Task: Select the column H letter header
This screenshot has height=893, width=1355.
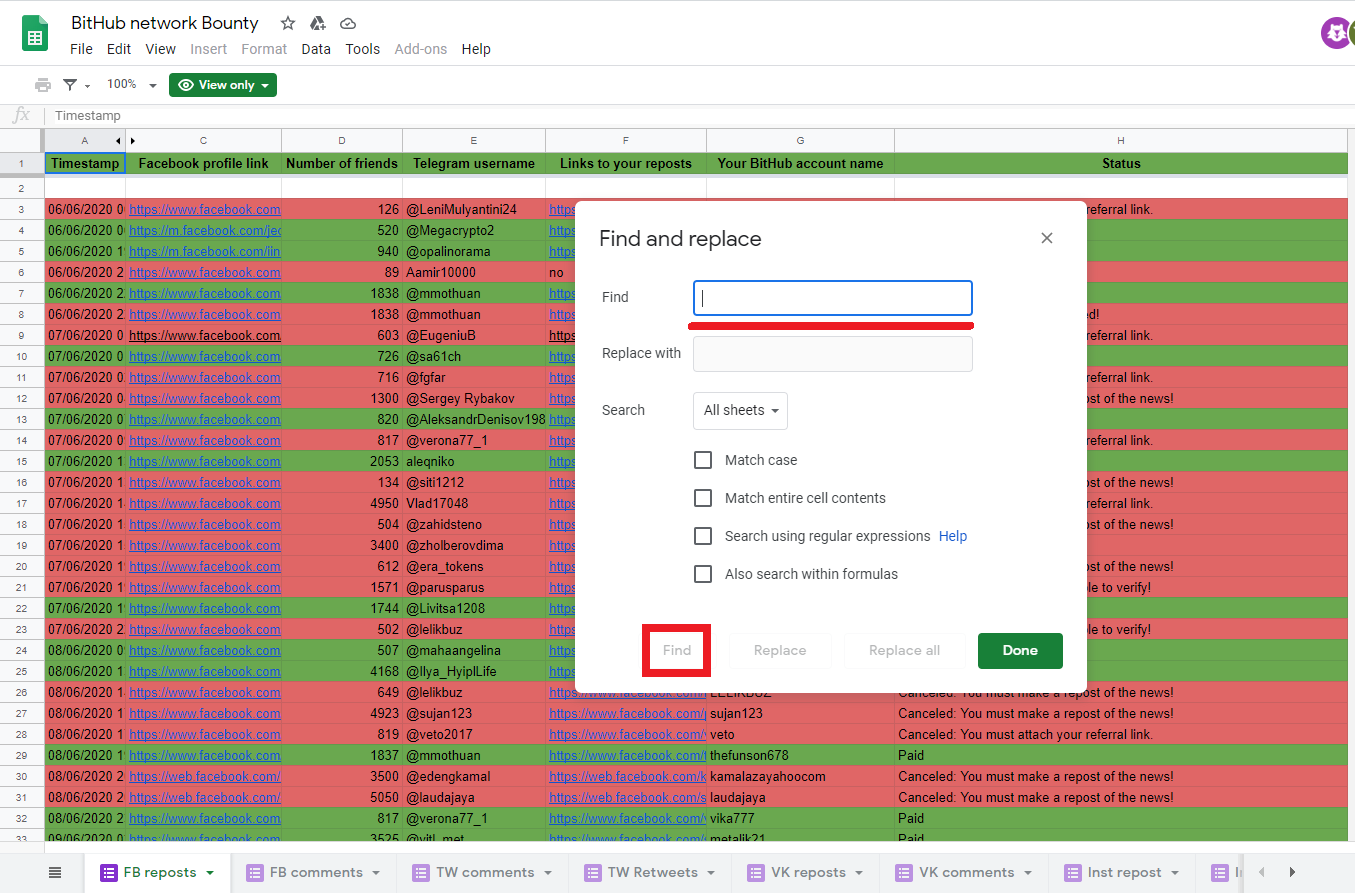Action: pos(1121,141)
